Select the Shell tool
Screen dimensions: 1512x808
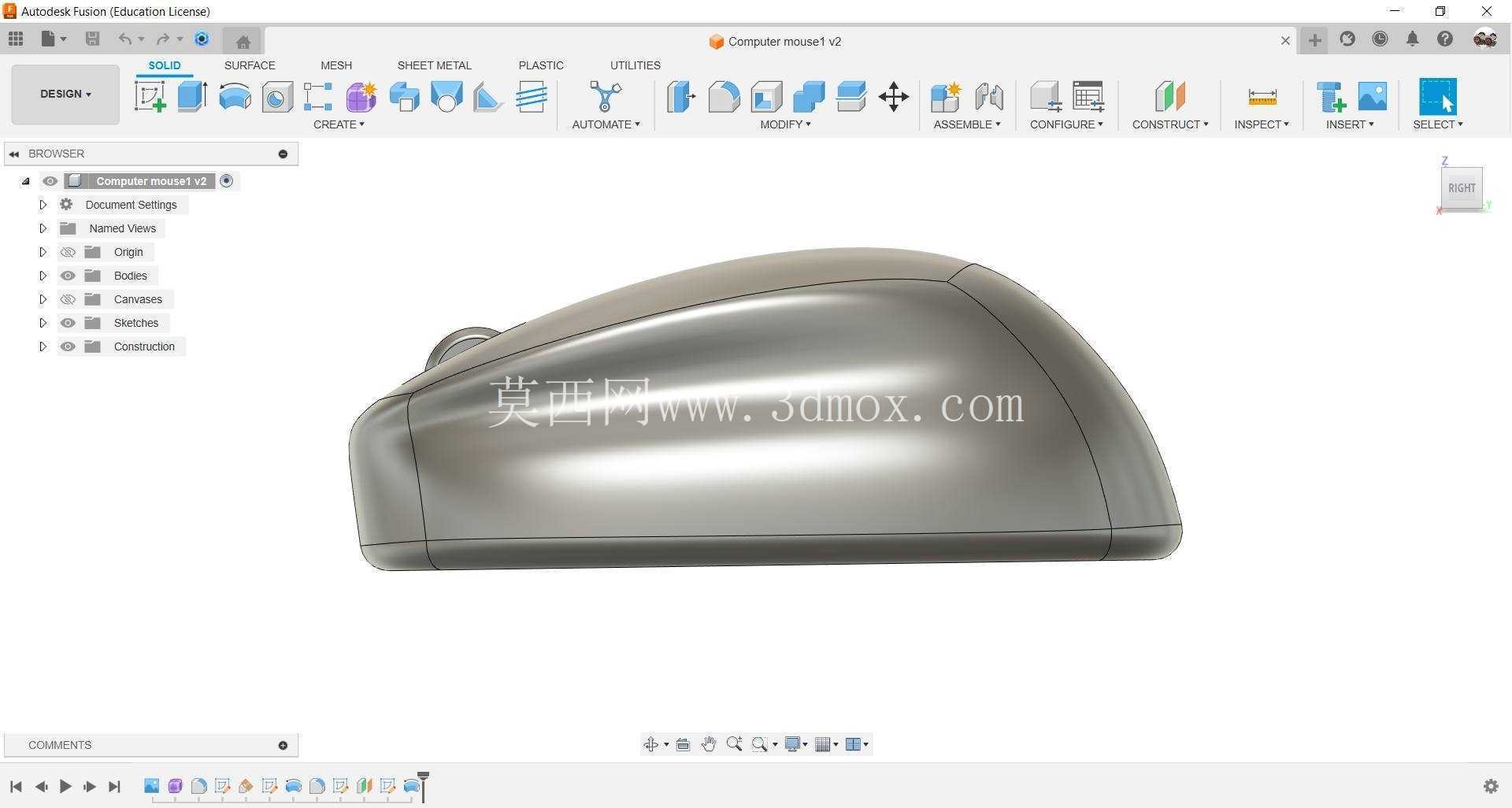[766, 97]
